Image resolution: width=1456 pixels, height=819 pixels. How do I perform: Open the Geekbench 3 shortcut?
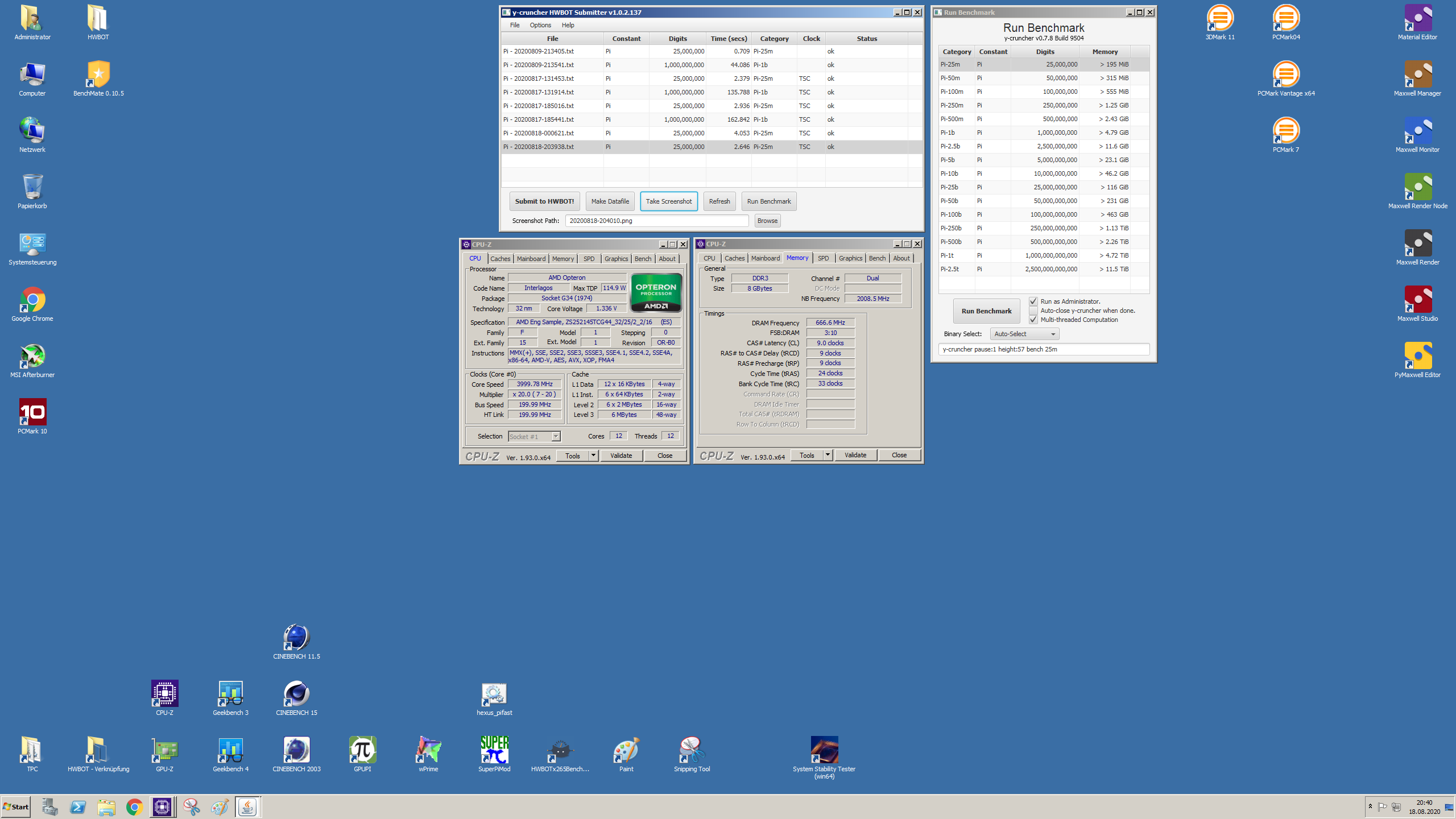[x=230, y=698]
